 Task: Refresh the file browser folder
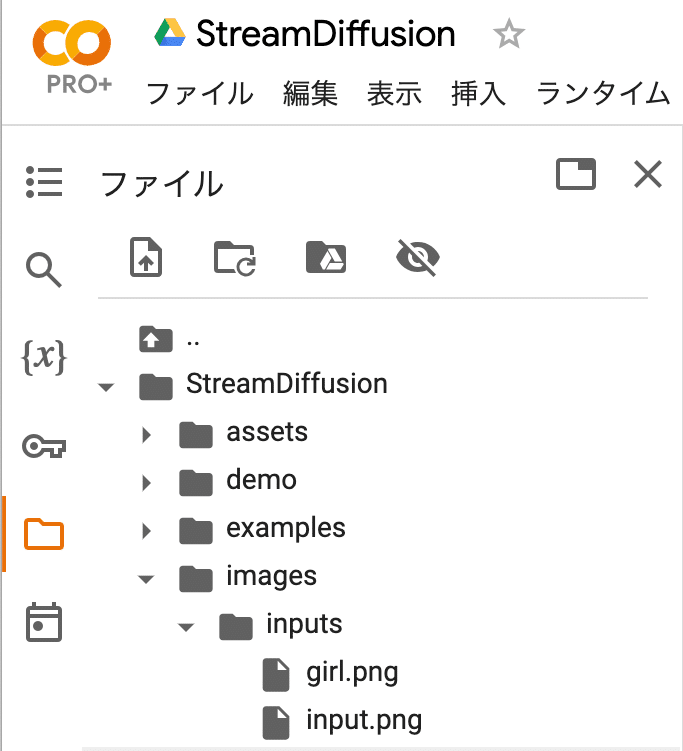click(235, 258)
